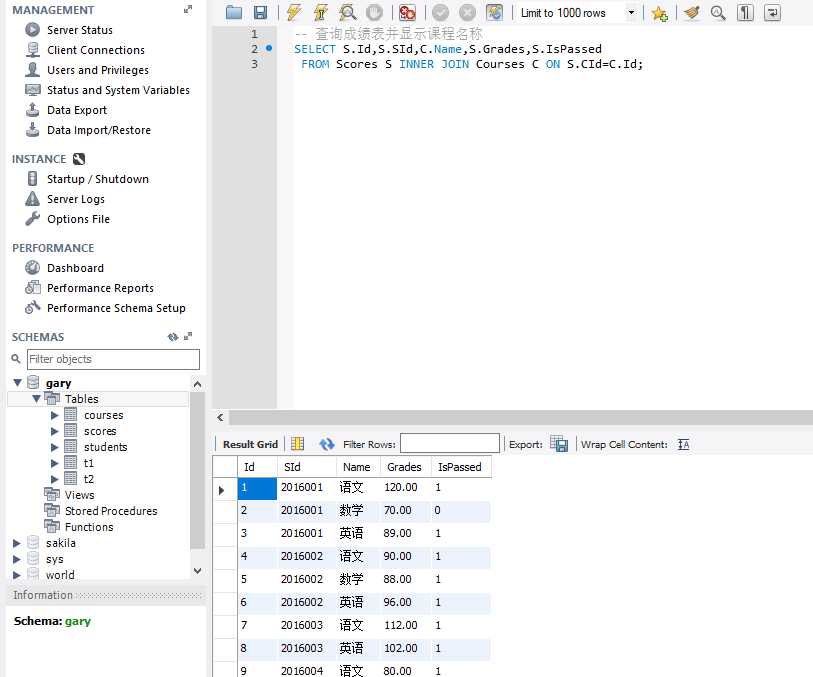Screen dimensions: 813x677
Task: Save snippet with star icon
Action: (660, 13)
